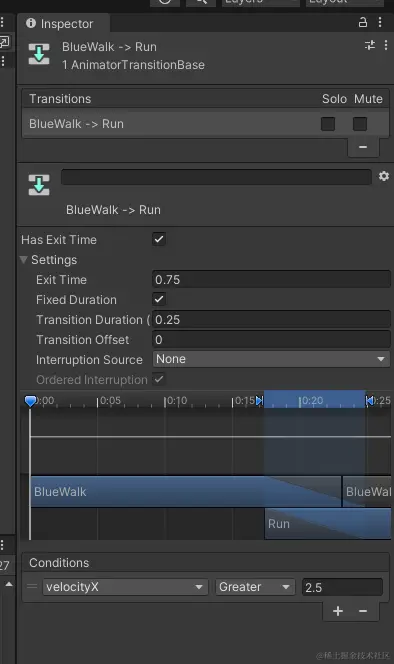Select BlueWalk -> Run row in Transitions list

pos(205,124)
